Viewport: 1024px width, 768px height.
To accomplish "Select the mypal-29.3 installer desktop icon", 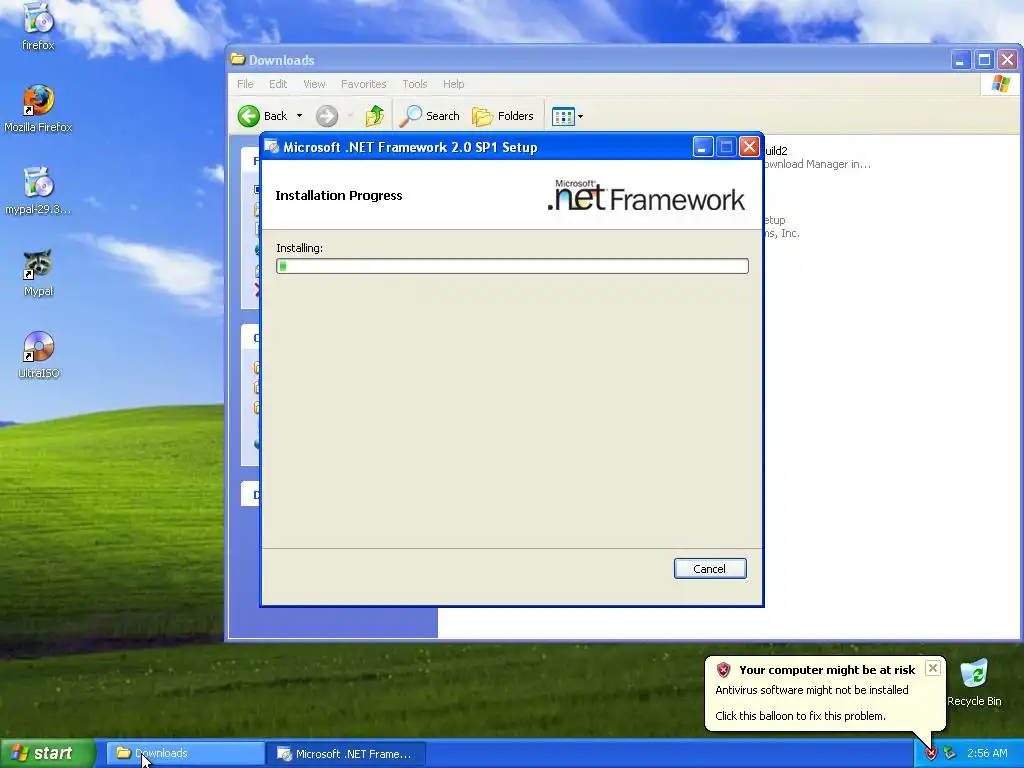I will (x=38, y=191).
